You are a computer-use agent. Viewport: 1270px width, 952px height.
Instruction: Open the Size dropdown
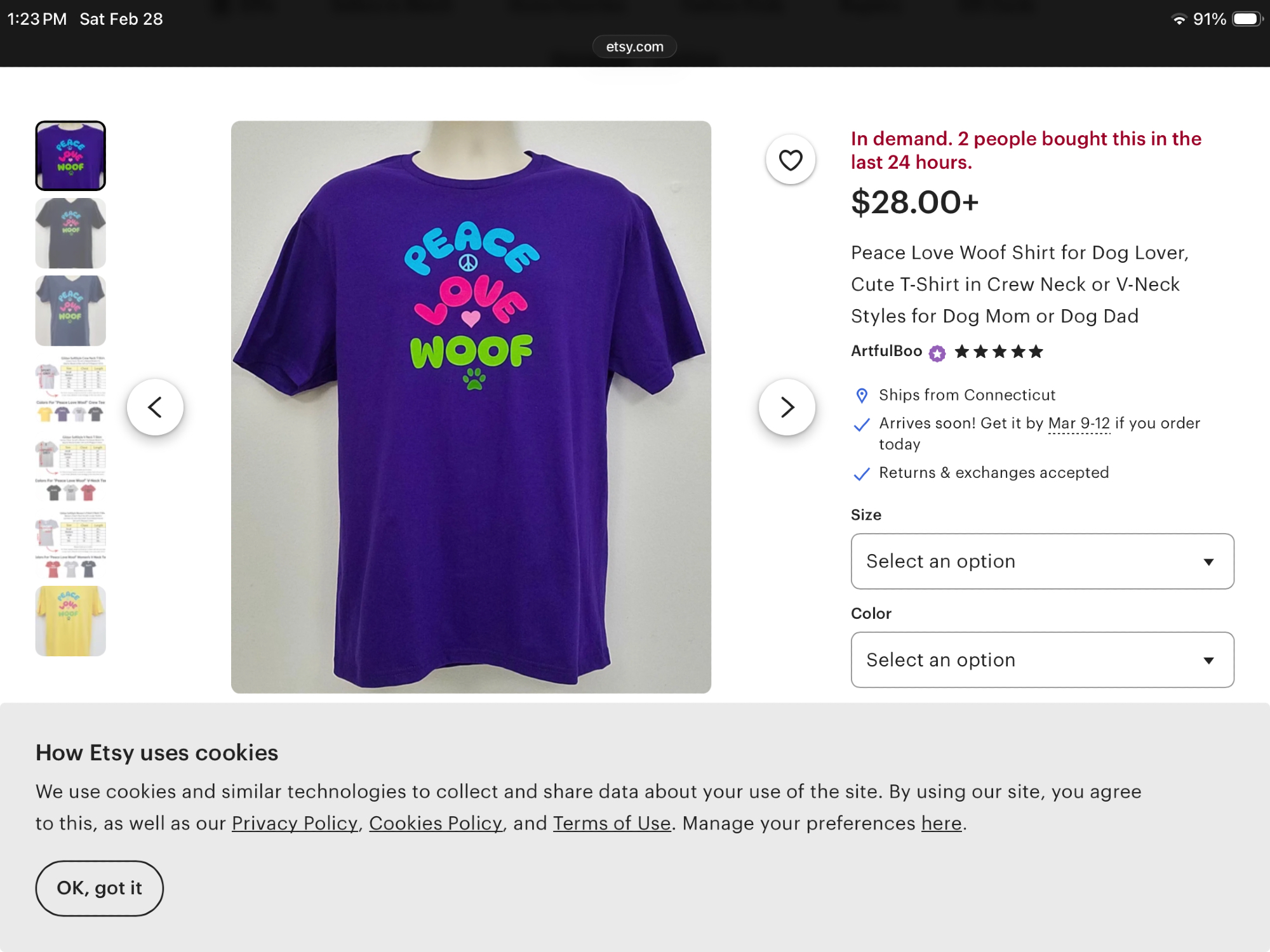(x=1042, y=561)
